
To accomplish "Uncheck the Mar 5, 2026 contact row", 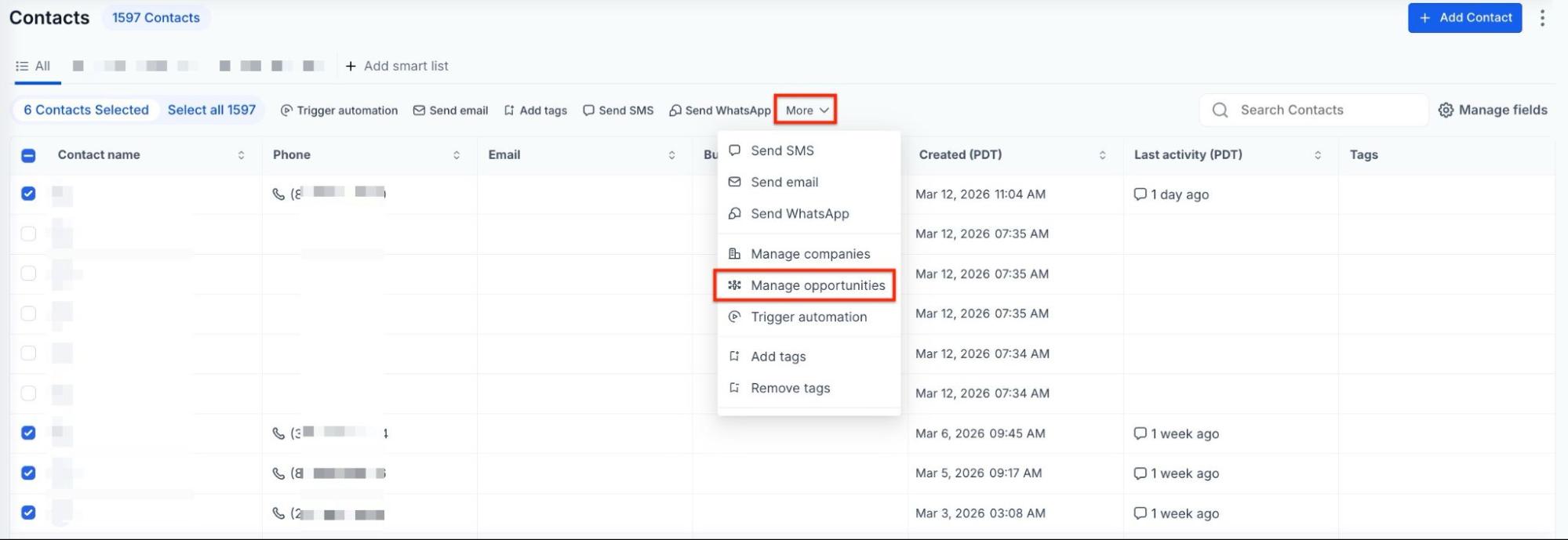I will click(28, 473).
